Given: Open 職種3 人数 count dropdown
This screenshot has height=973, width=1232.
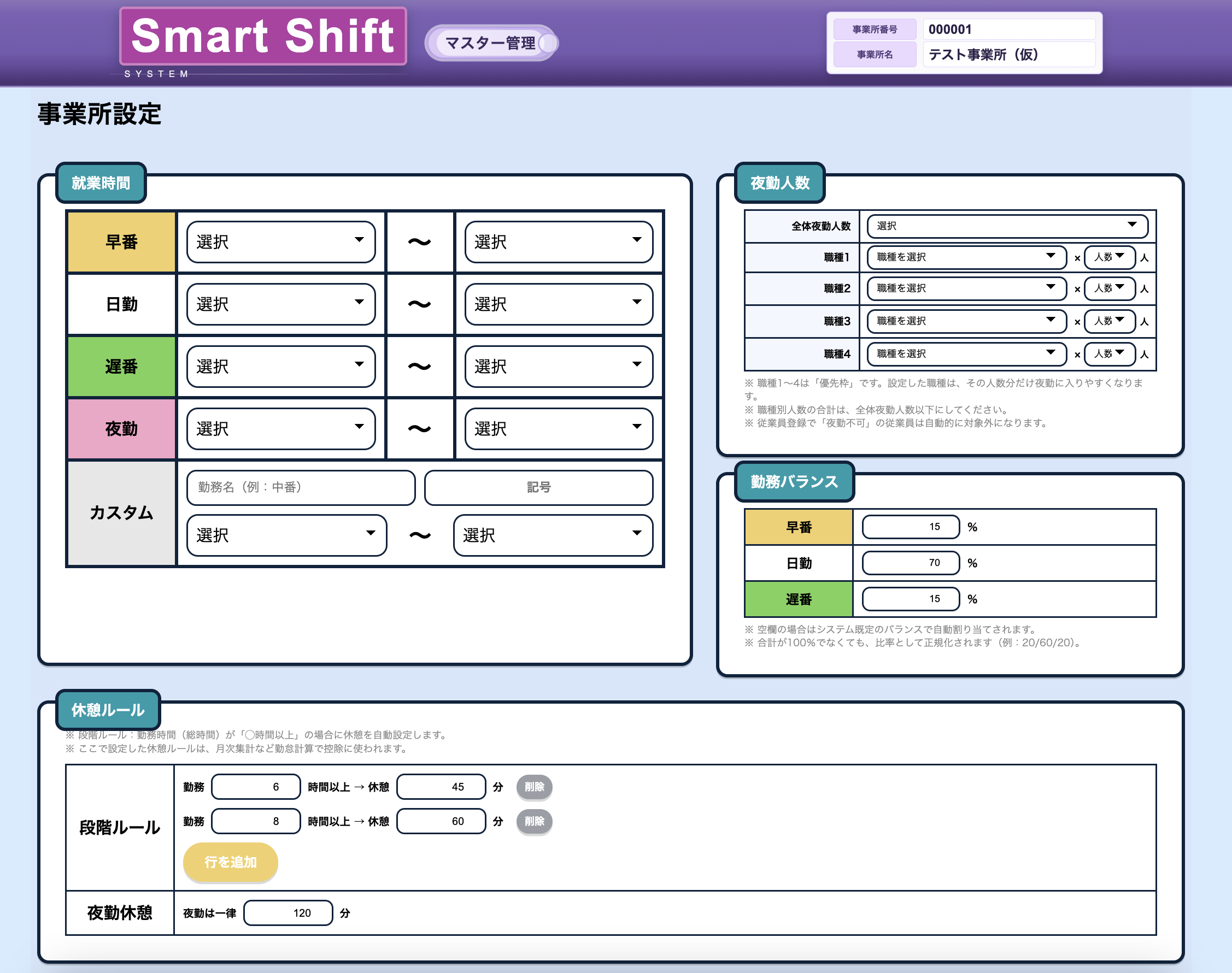Looking at the screenshot, I should [x=1109, y=321].
